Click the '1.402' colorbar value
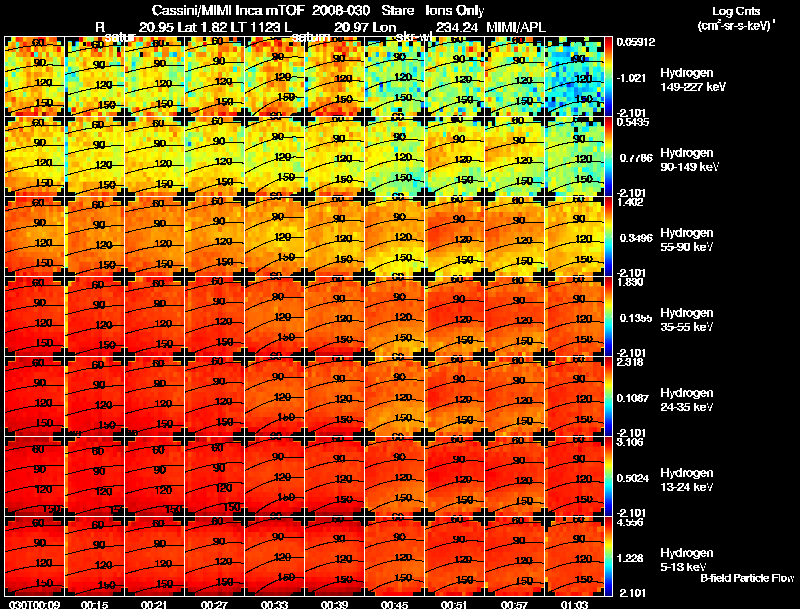The height and width of the screenshot is (609, 800). point(630,202)
